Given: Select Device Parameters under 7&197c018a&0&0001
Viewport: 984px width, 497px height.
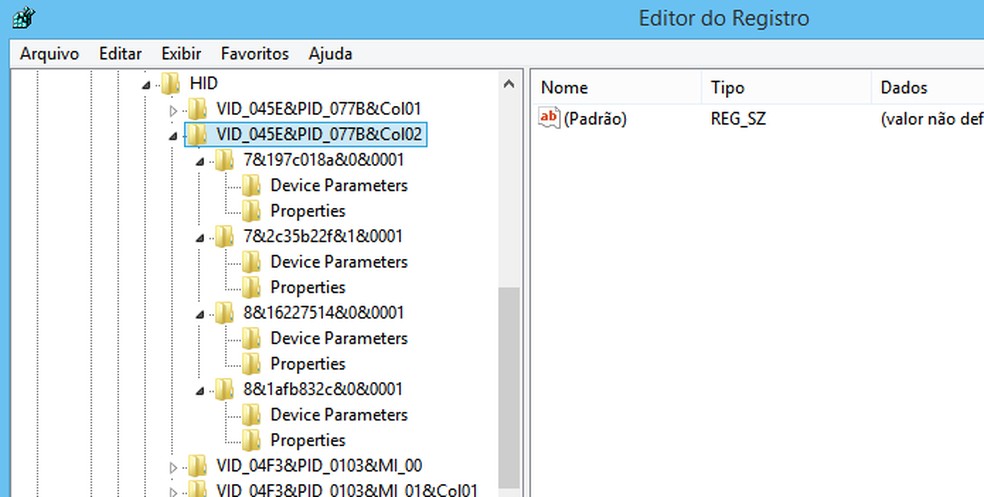Looking at the screenshot, I should 339,186.
